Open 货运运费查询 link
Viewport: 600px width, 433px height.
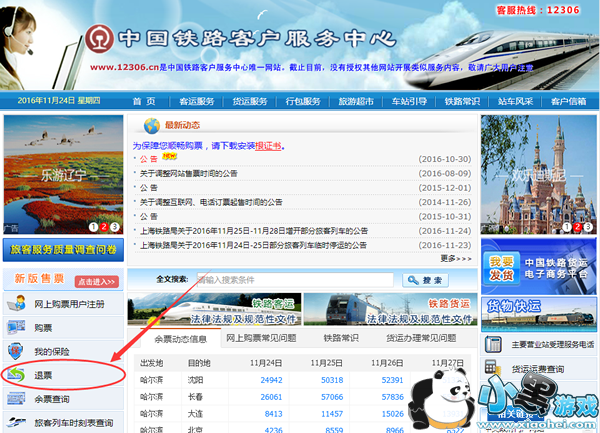tap(538, 369)
